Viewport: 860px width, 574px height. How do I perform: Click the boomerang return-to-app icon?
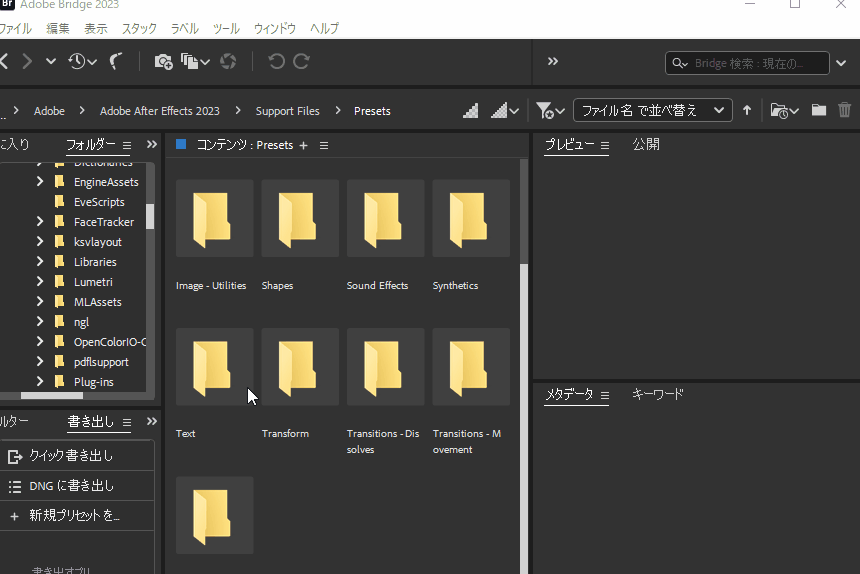[x=116, y=61]
